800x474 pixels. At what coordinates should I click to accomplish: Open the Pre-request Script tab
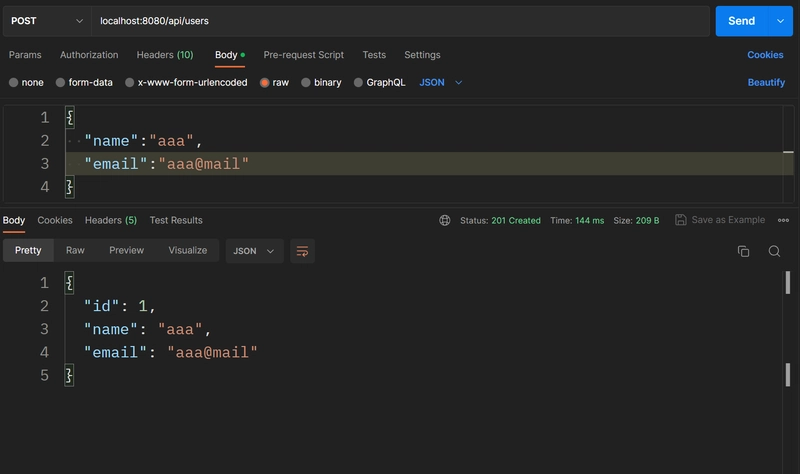(x=304, y=55)
